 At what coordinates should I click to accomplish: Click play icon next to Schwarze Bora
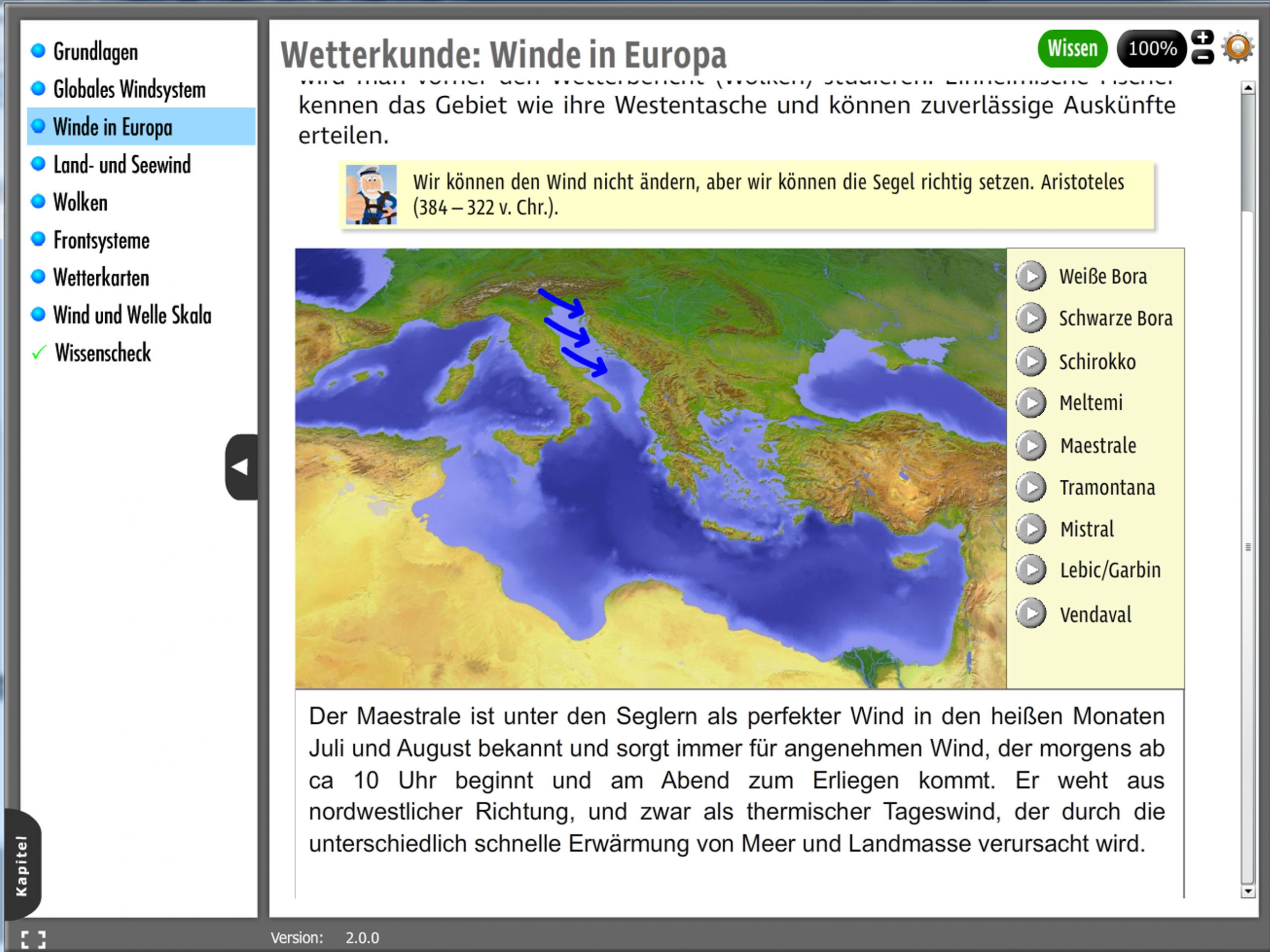click(1031, 318)
